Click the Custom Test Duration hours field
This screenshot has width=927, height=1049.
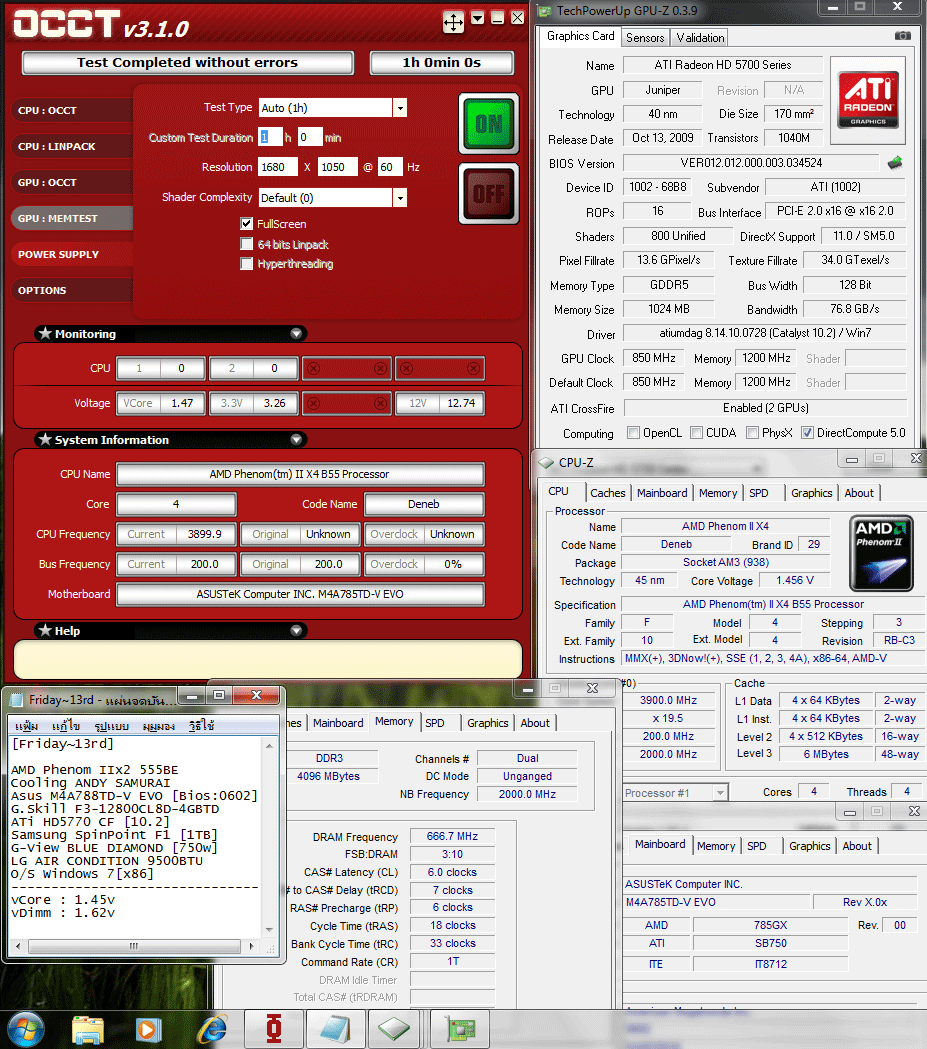click(x=270, y=137)
